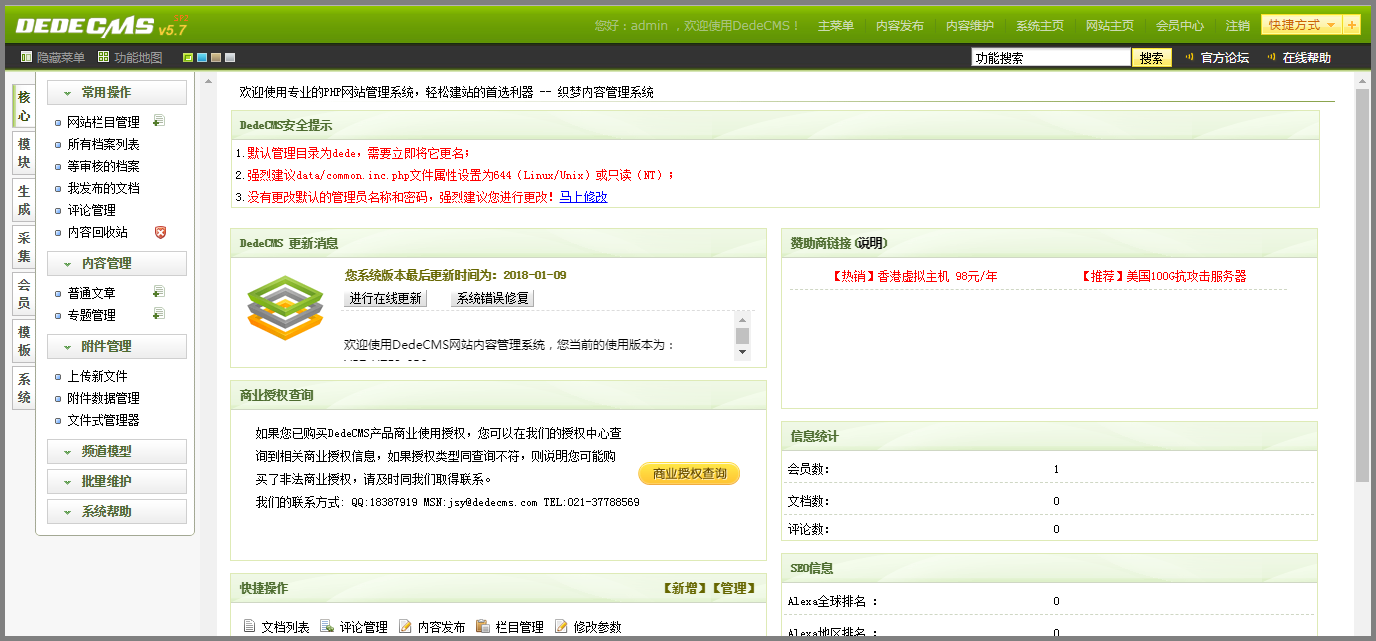Click the 文档列表 shortcut icon
This screenshot has width=1376, height=641.
(x=250, y=627)
